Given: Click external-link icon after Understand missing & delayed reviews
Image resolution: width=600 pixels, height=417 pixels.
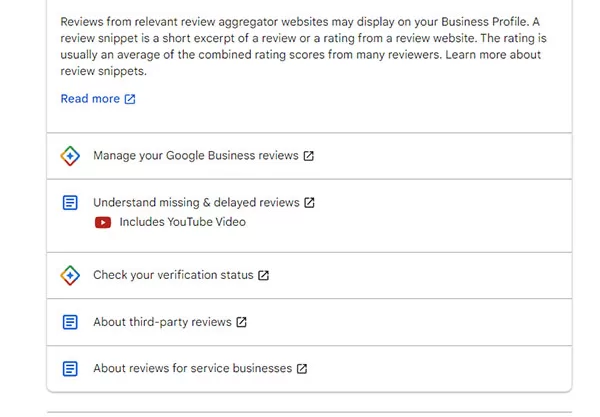Looking at the screenshot, I should 309,203.
